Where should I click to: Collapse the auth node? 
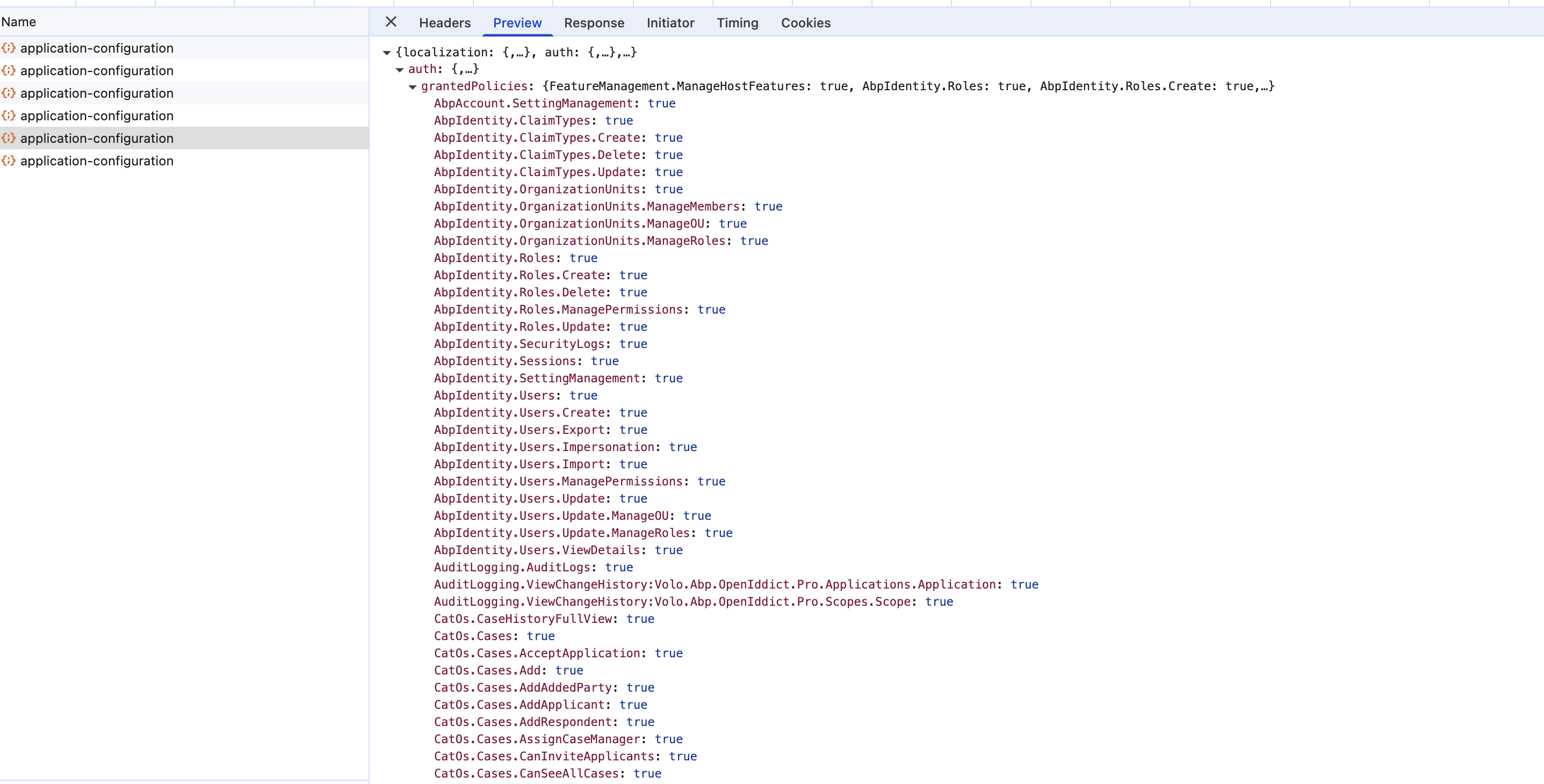[400, 69]
